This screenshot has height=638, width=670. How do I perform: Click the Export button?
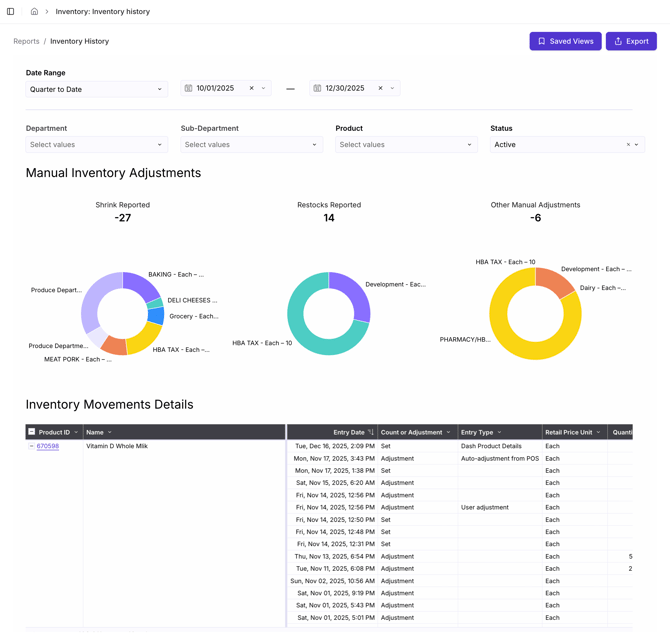(631, 41)
